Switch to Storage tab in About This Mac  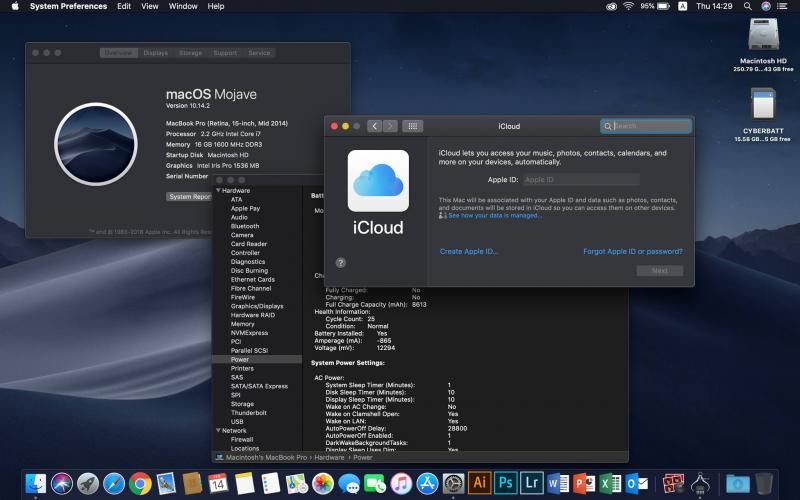pyautogui.click(x=190, y=53)
